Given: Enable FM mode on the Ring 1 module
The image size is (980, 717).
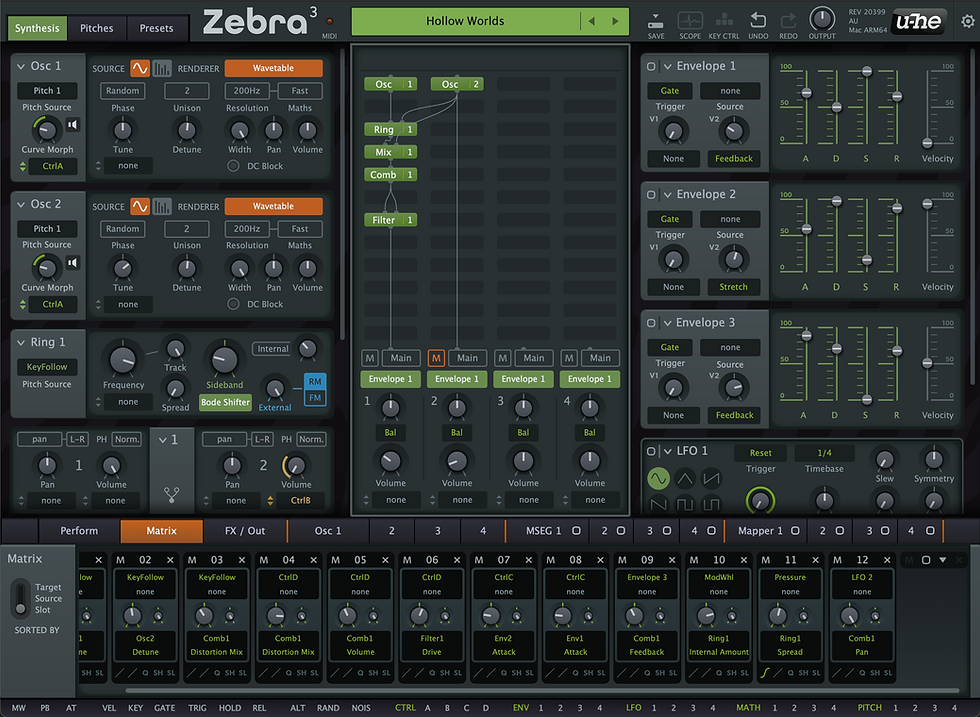Looking at the screenshot, I should coord(314,396).
